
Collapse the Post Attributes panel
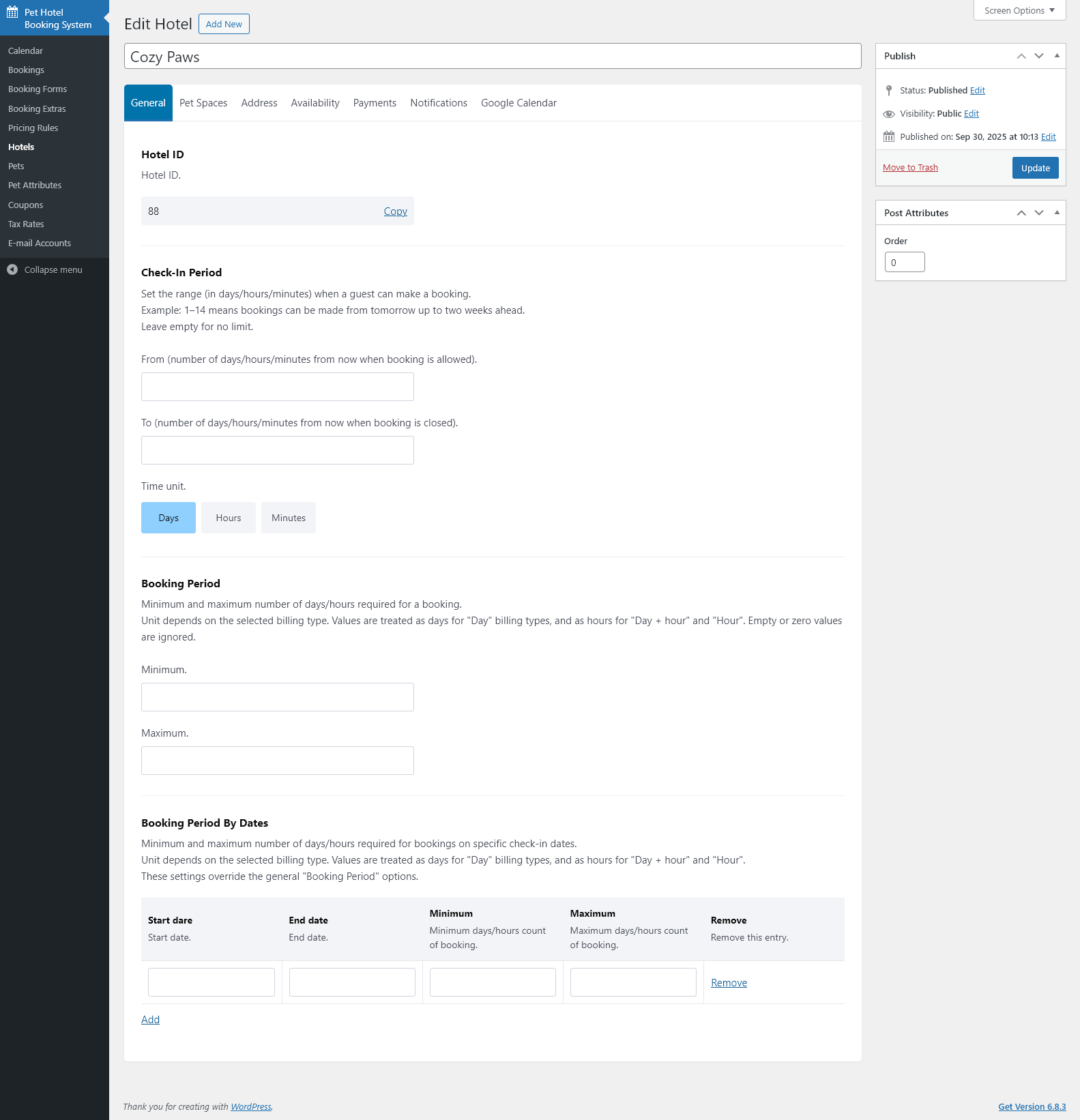pyautogui.click(x=1057, y=213)
